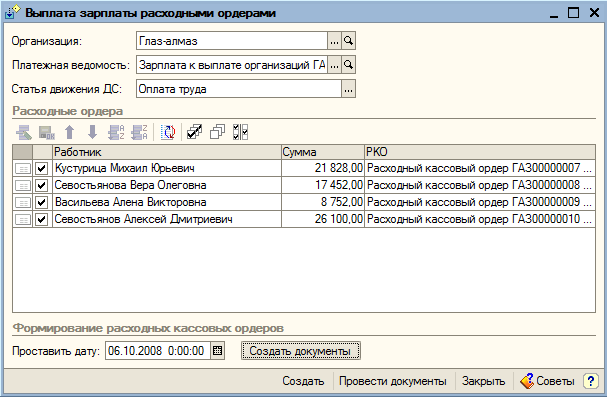Open search for the Организация field

coord(348,41)
